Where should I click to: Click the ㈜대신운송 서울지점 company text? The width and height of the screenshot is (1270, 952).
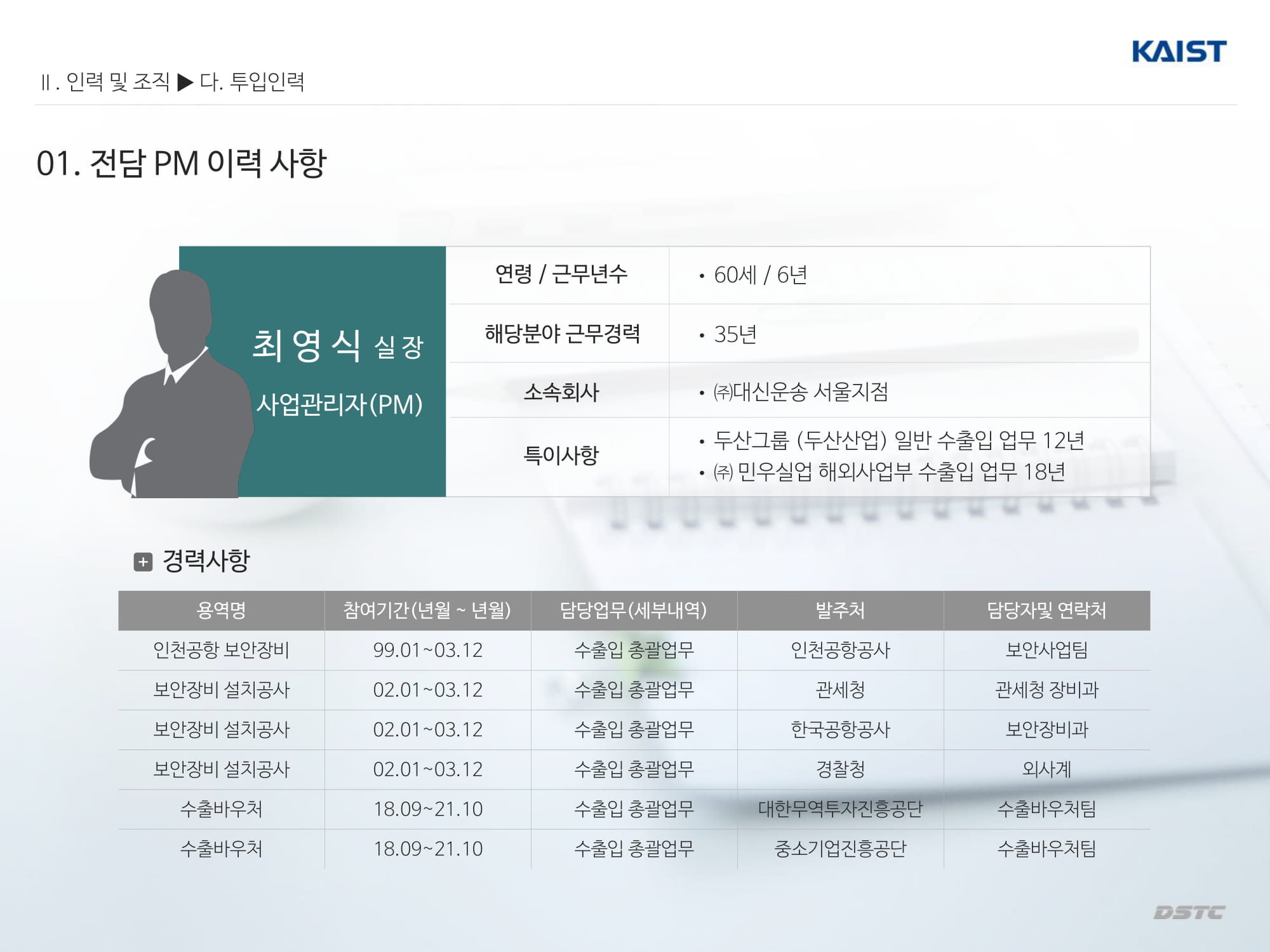(801, 392)
